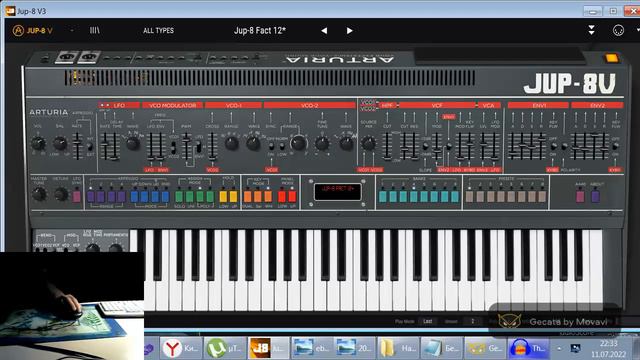Click the preset name Jup-8 Fact 12*
This screenshot has width=640, height=360.
260,31
